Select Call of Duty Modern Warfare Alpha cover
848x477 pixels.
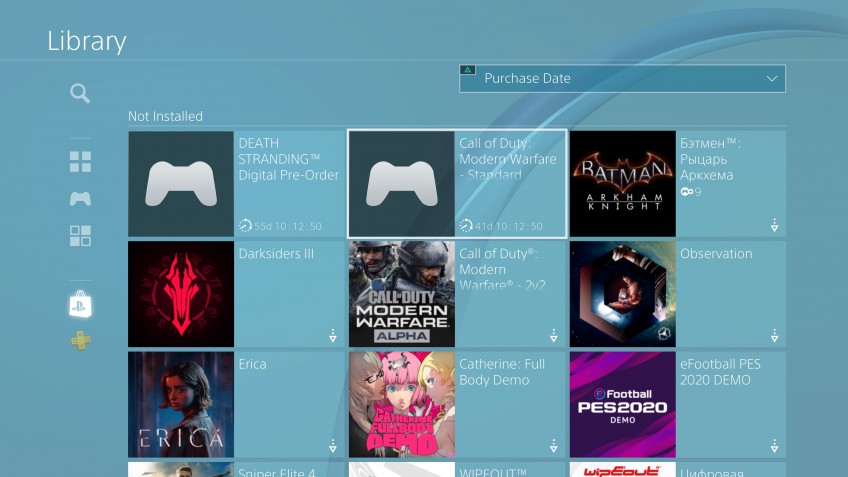pos(402,294)
